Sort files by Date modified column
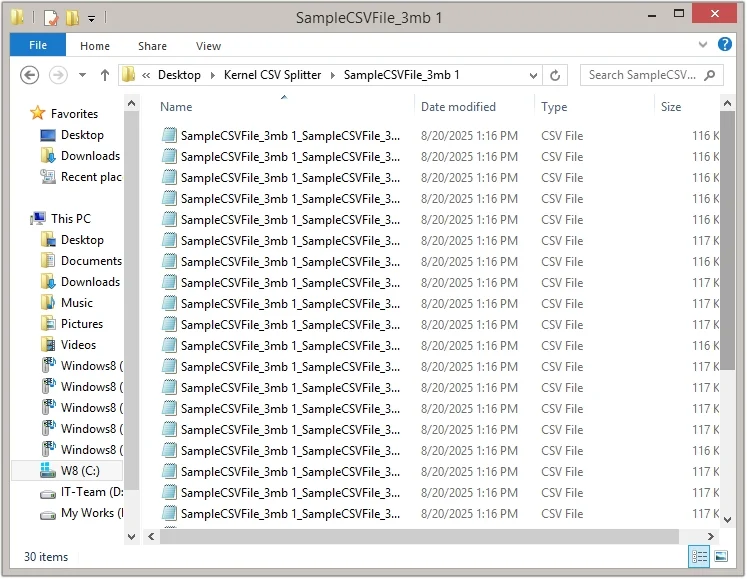Screen dimensions: 747x579 (x=458, y=107)
